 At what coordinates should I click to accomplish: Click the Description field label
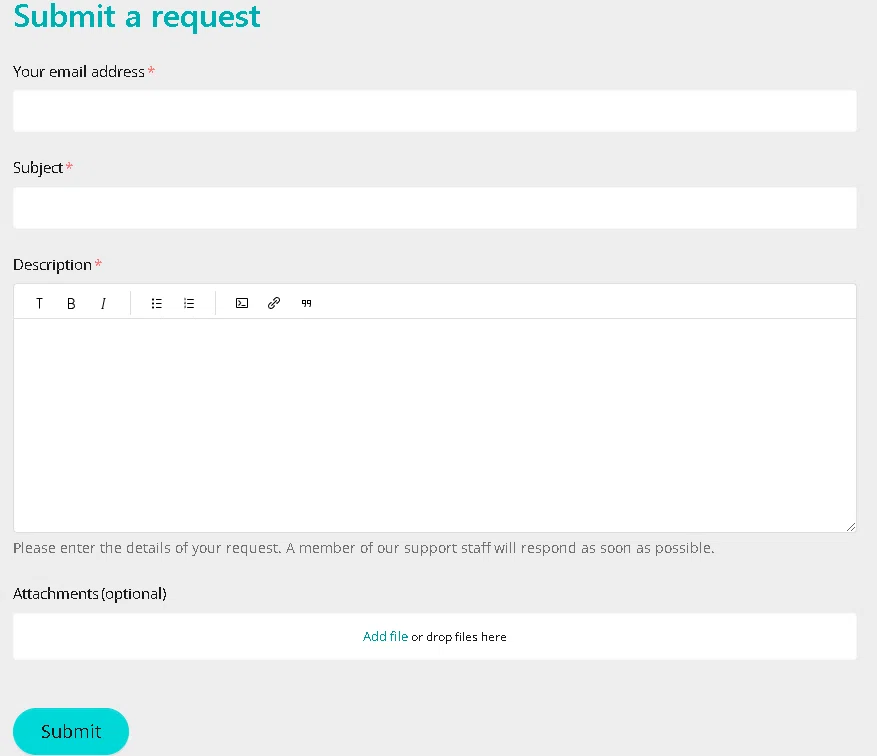53,264
